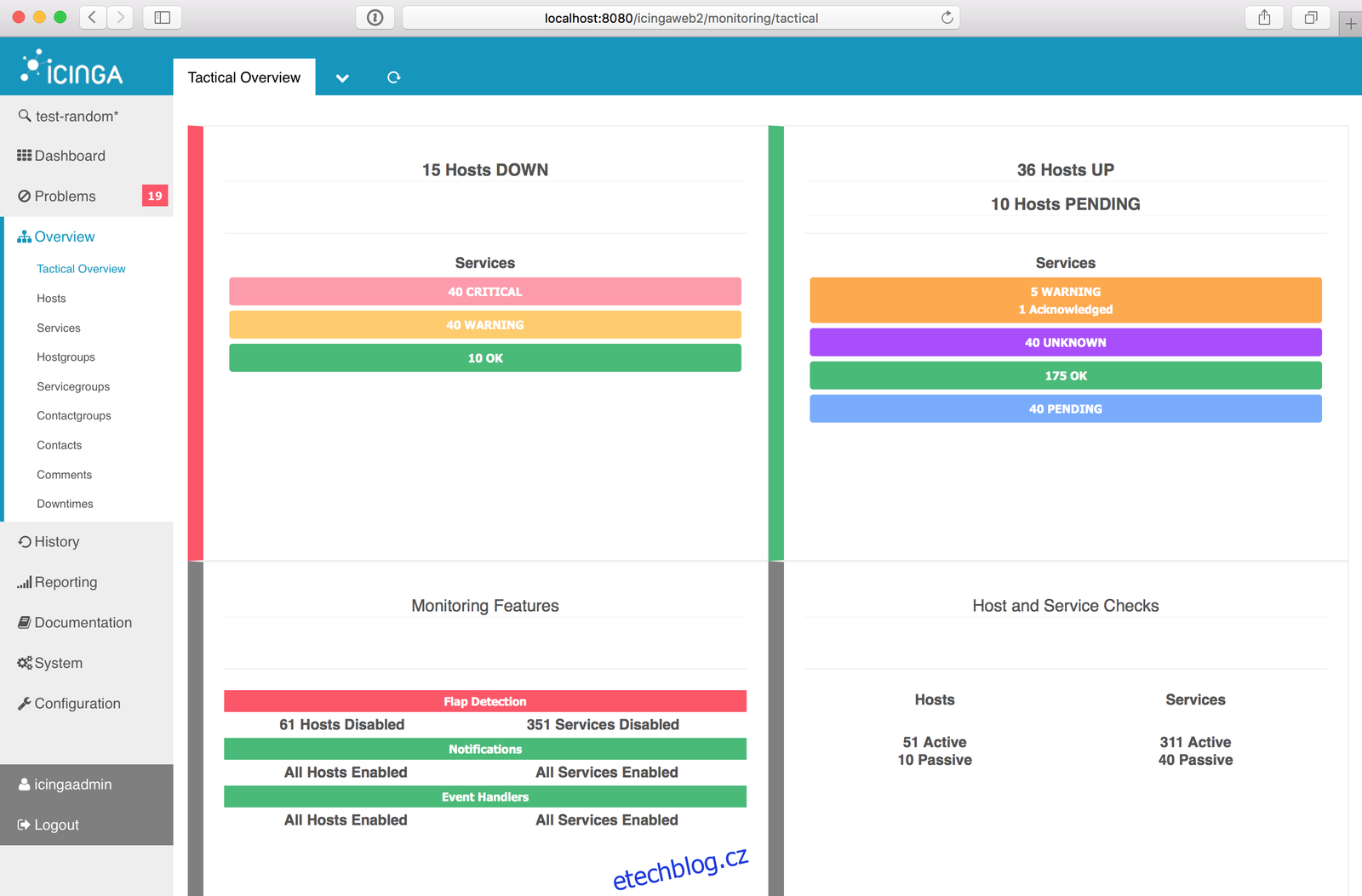Image resolution: width=1362 pixels, height=896 pixels.
Task: Go back in Safari history
Action: pos(93,17)
